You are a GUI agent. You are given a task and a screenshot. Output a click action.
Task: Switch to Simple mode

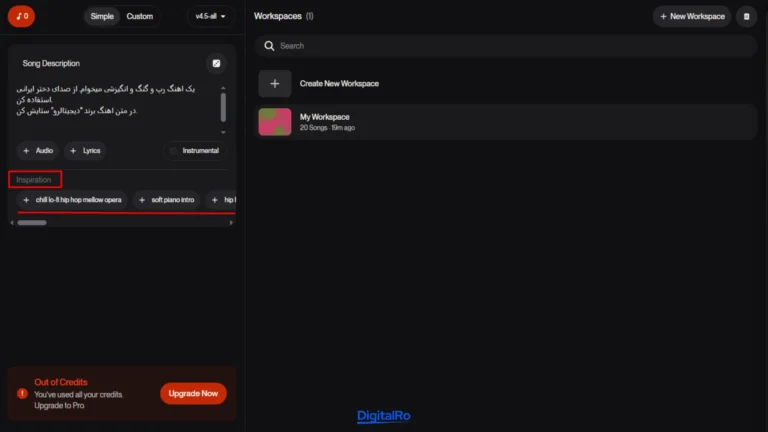tap(102, 16)
